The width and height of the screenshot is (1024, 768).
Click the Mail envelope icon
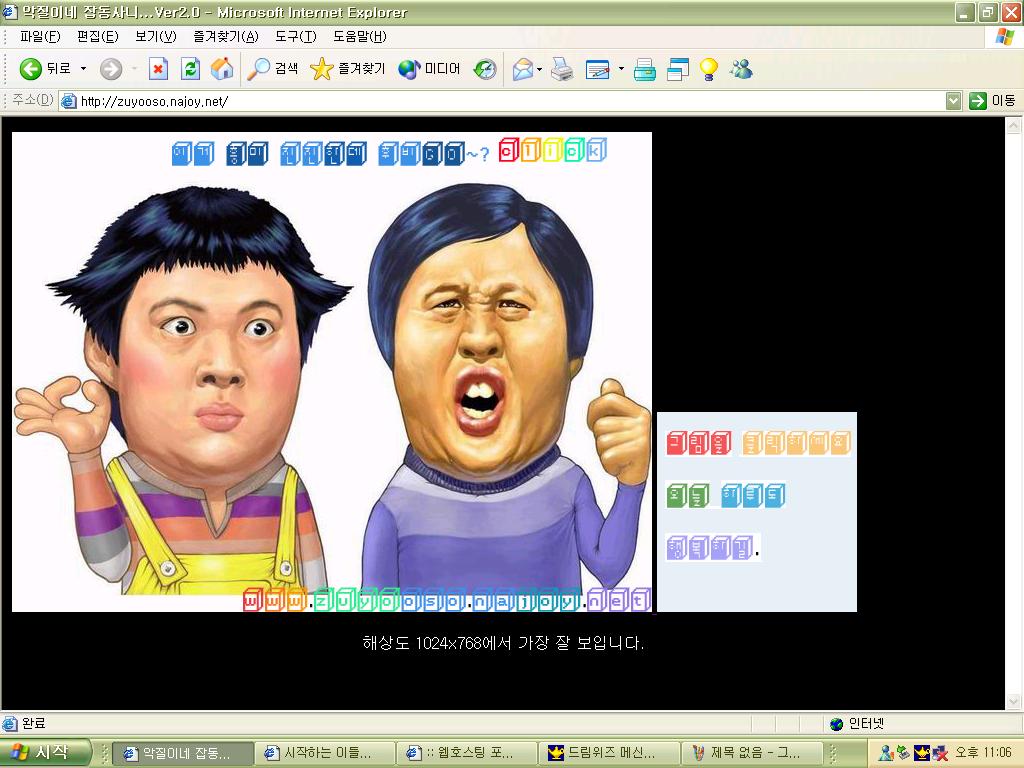tap(522, 69)
